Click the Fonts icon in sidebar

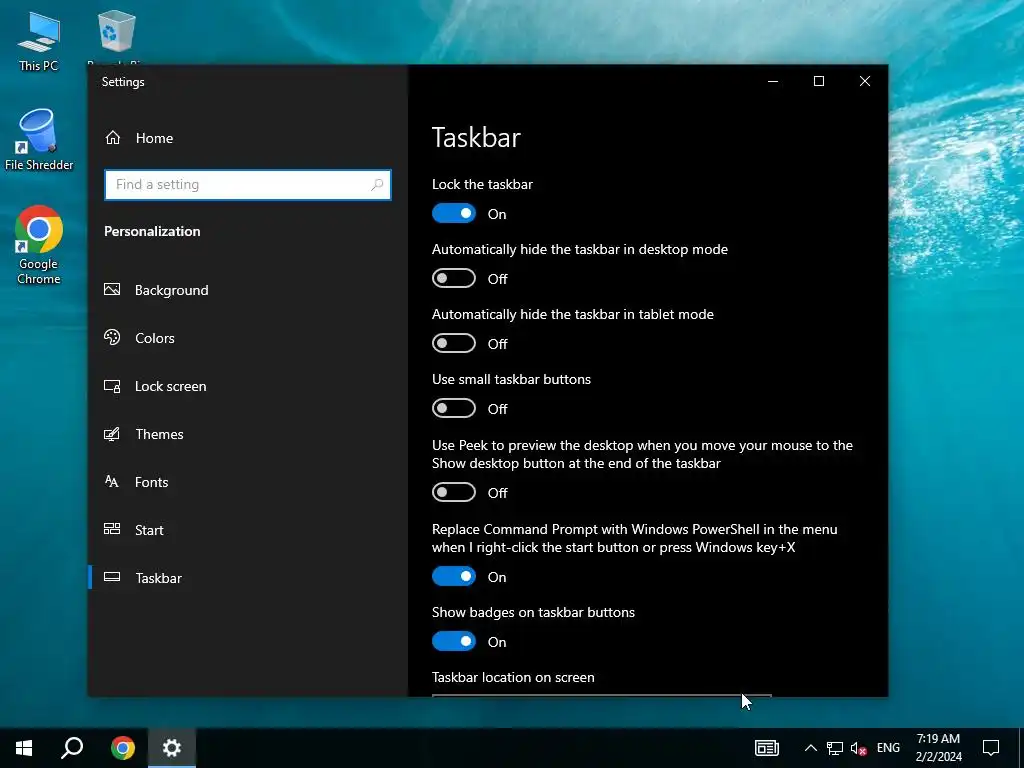click(x=112, y=481)
